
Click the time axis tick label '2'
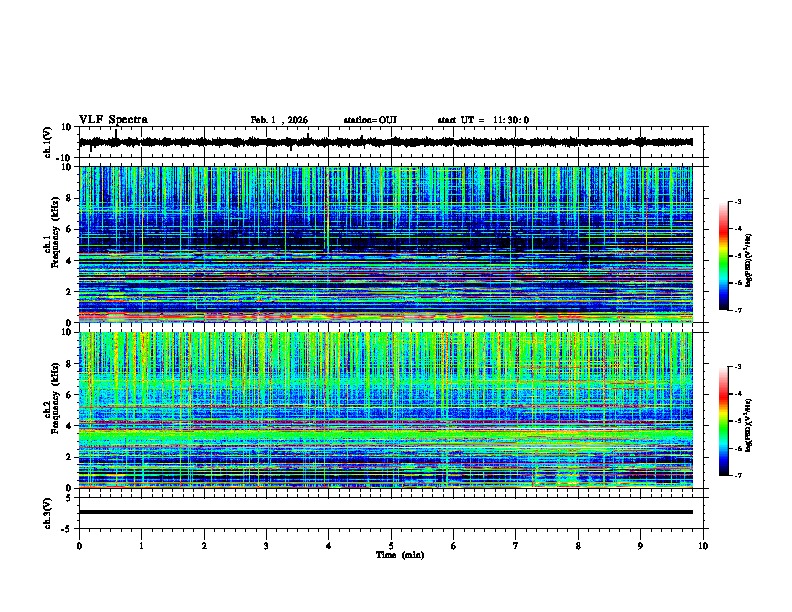point(204,546)
